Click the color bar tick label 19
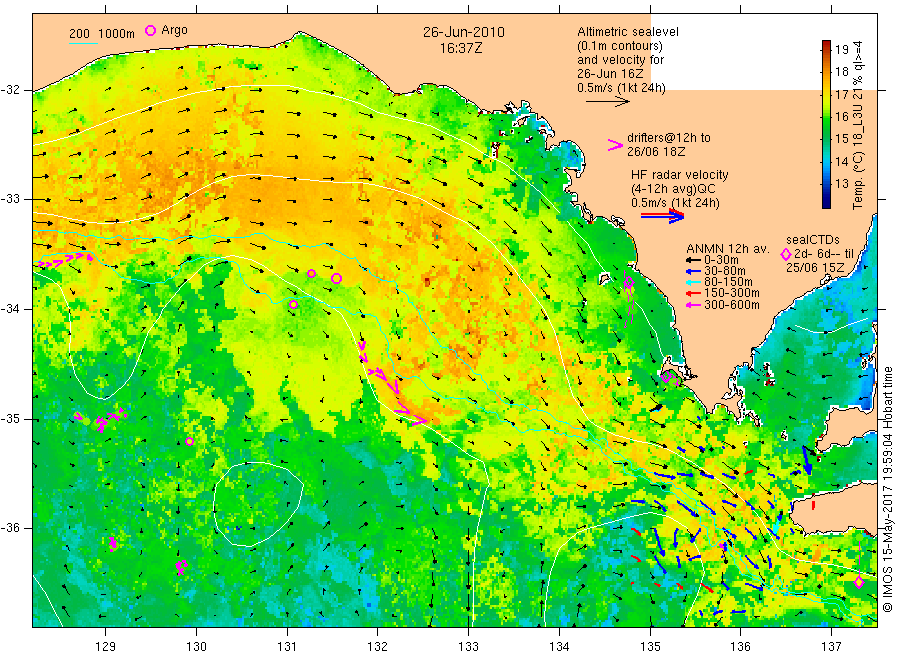The image size is (900, 660). [x=841, y=49]
